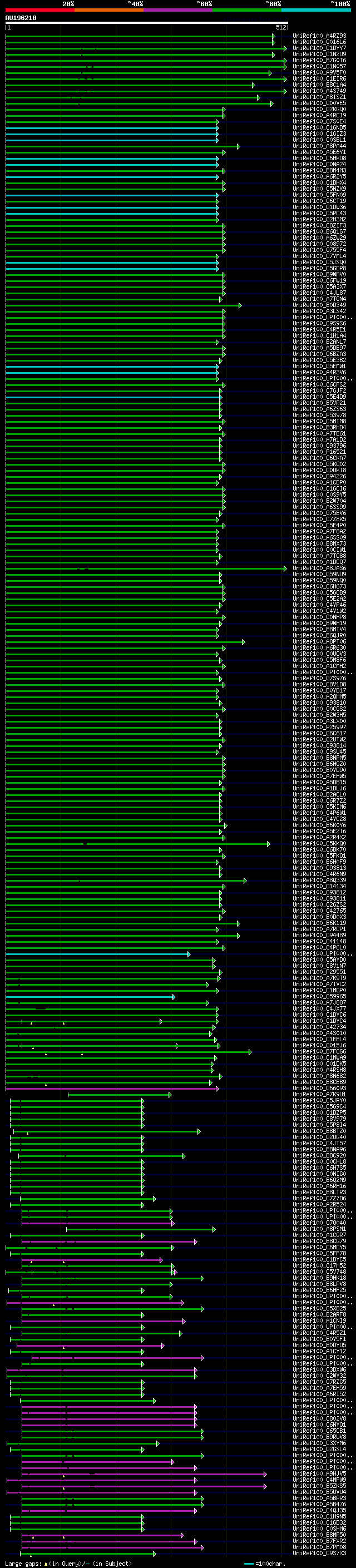Viewport: 356px width, 1568px height.
Task: Select label UniRef100_A9V5F0
Action: [x=319, y=72]
